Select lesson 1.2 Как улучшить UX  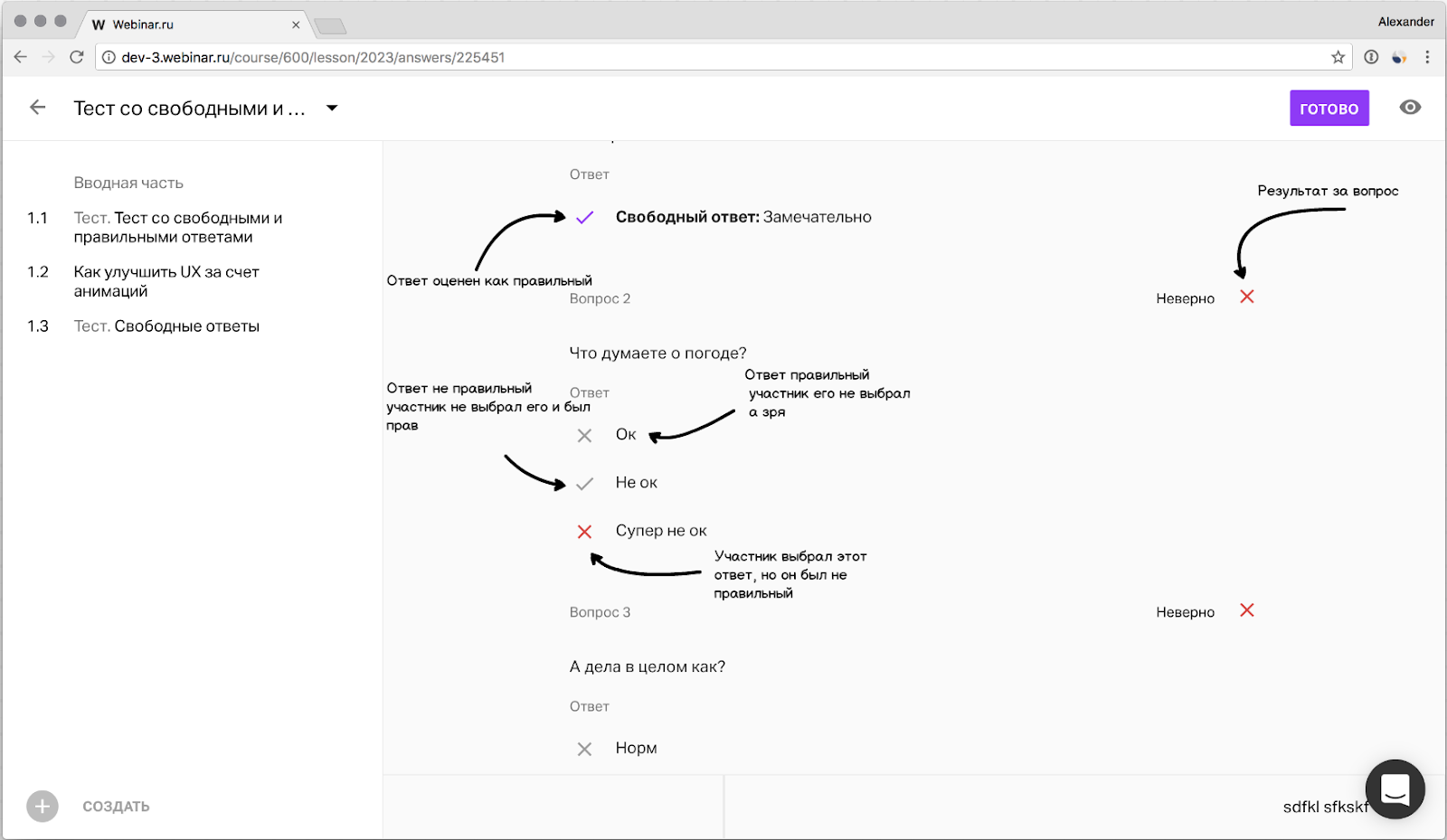tap(166, 281)
